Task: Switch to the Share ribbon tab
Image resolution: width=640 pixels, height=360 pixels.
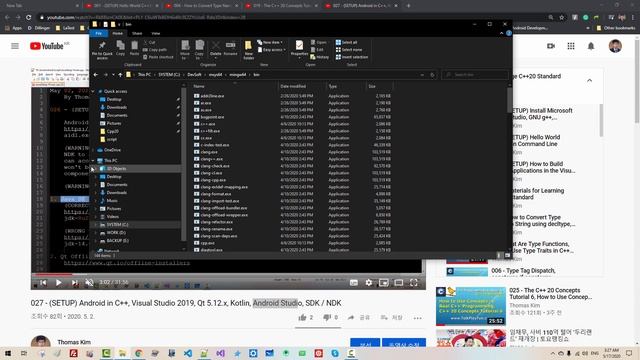Action: click(137, 33)
